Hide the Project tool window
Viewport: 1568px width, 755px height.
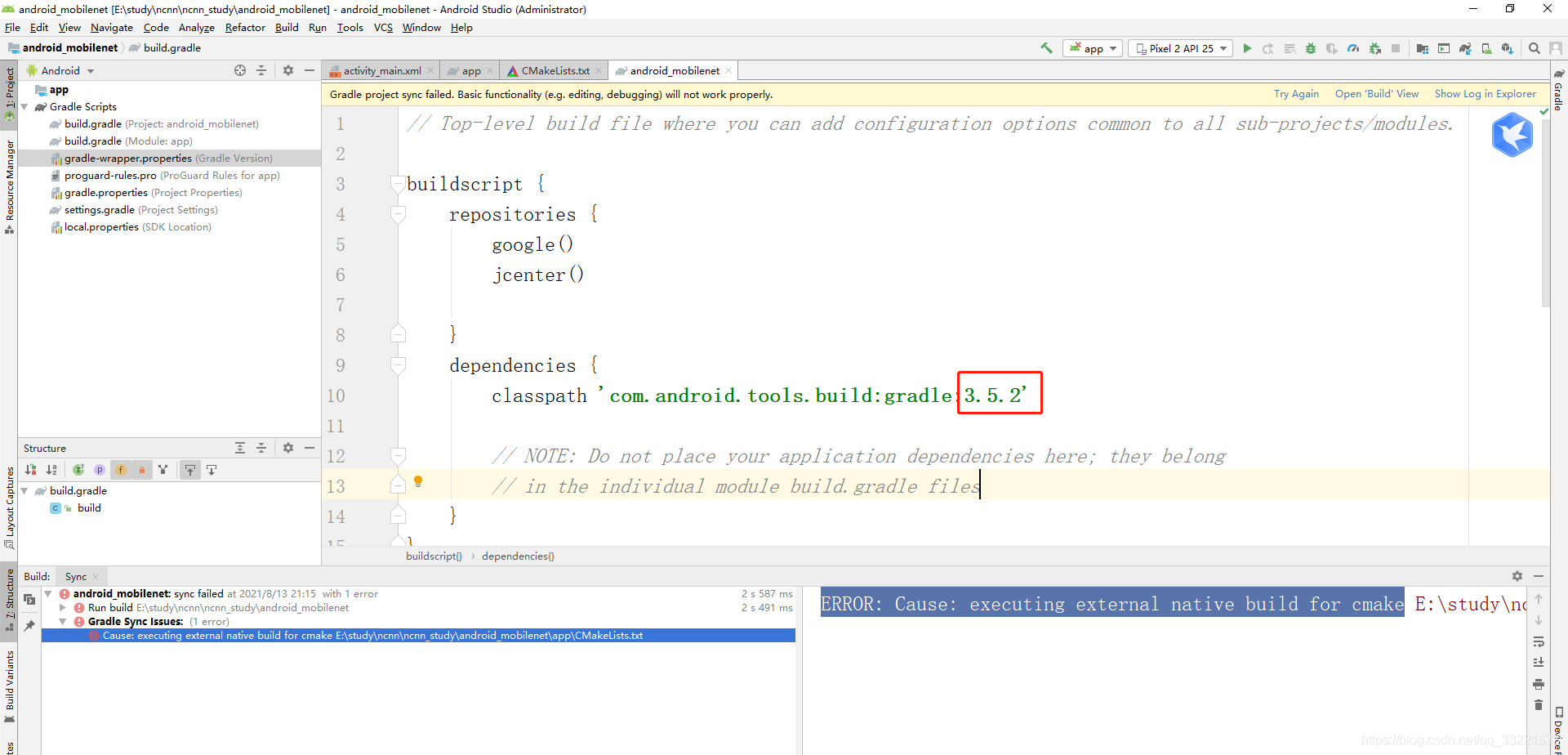coord(310,70)
